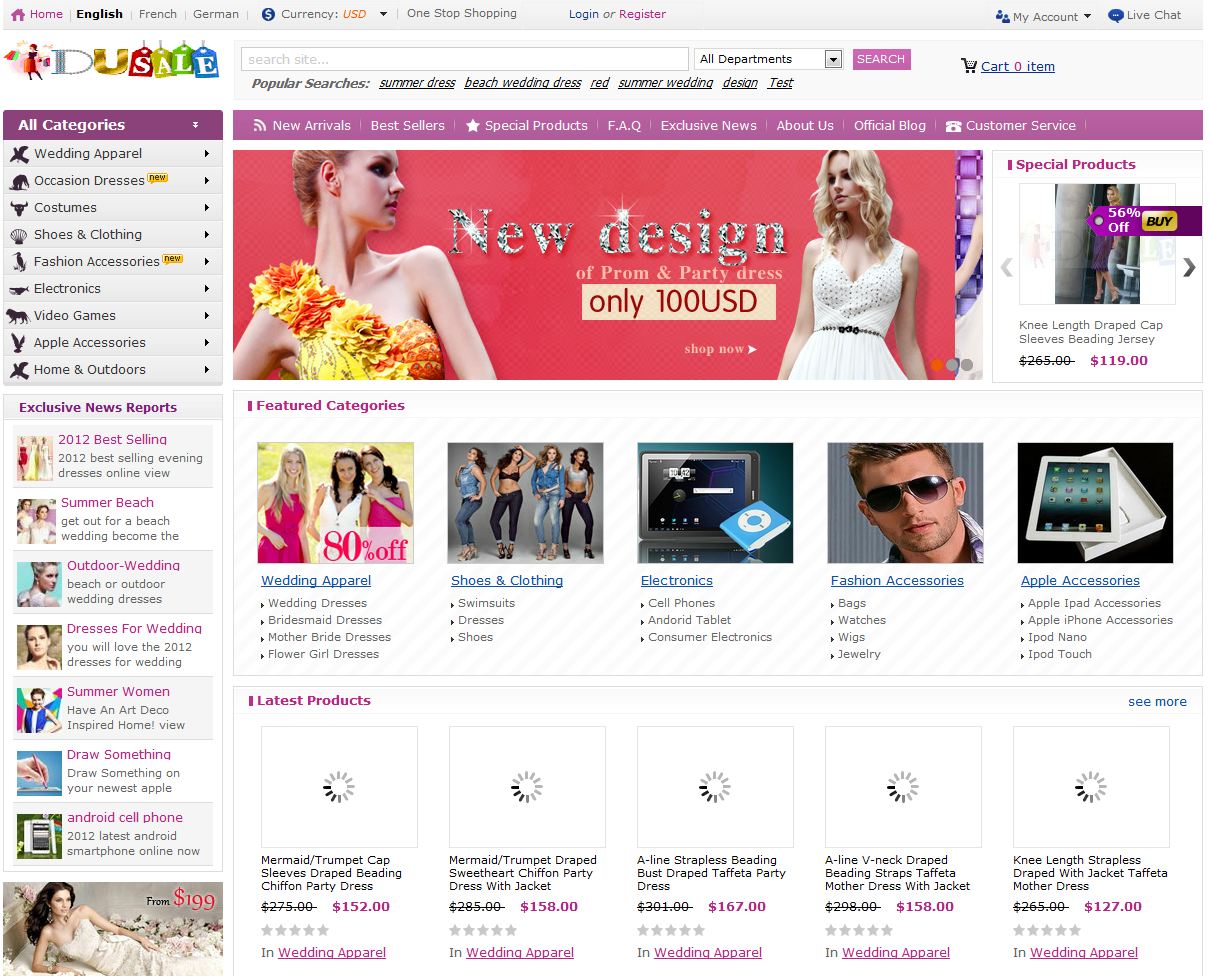Click the Live Chat bubble icon
Image resolution: width=1210 pixels, height=976 pixels.
[1116, 16]
